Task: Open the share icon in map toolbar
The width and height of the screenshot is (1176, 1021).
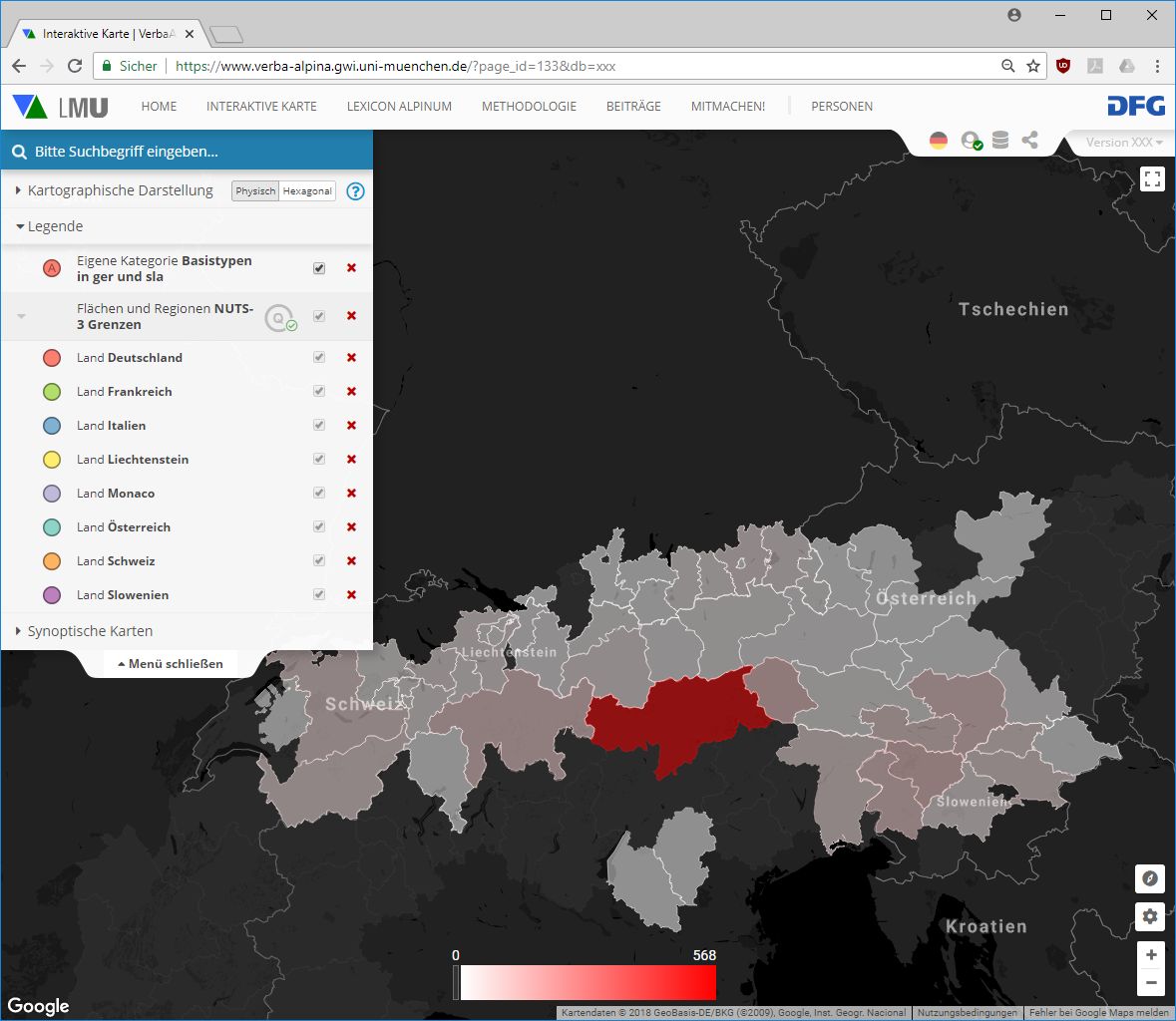Action: click(x=1029, y=141)
